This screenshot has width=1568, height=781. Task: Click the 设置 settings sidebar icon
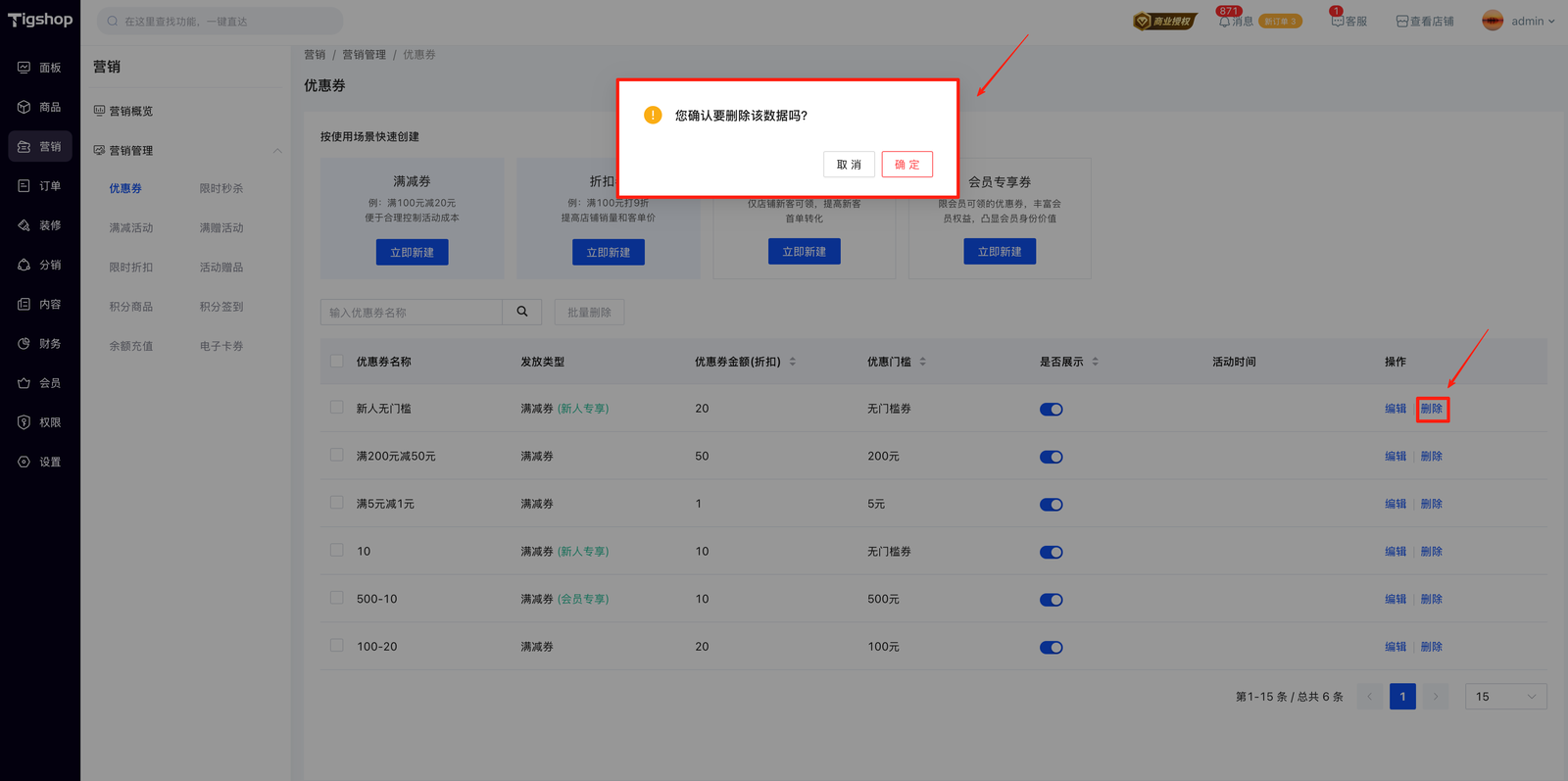coord(24,462)
